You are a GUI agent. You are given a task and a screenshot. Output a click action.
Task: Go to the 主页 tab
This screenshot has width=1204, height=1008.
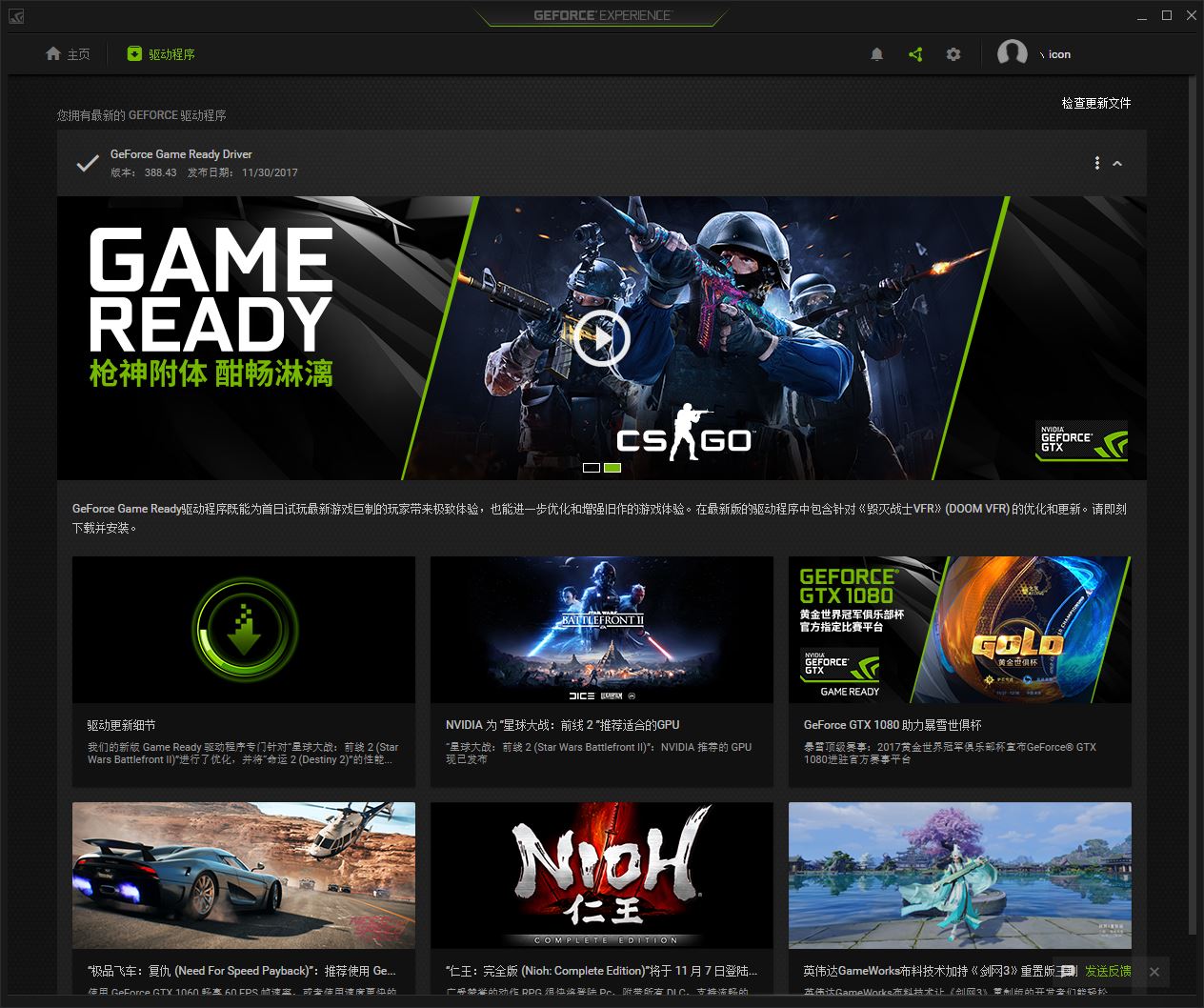click(x=68, y=54)
